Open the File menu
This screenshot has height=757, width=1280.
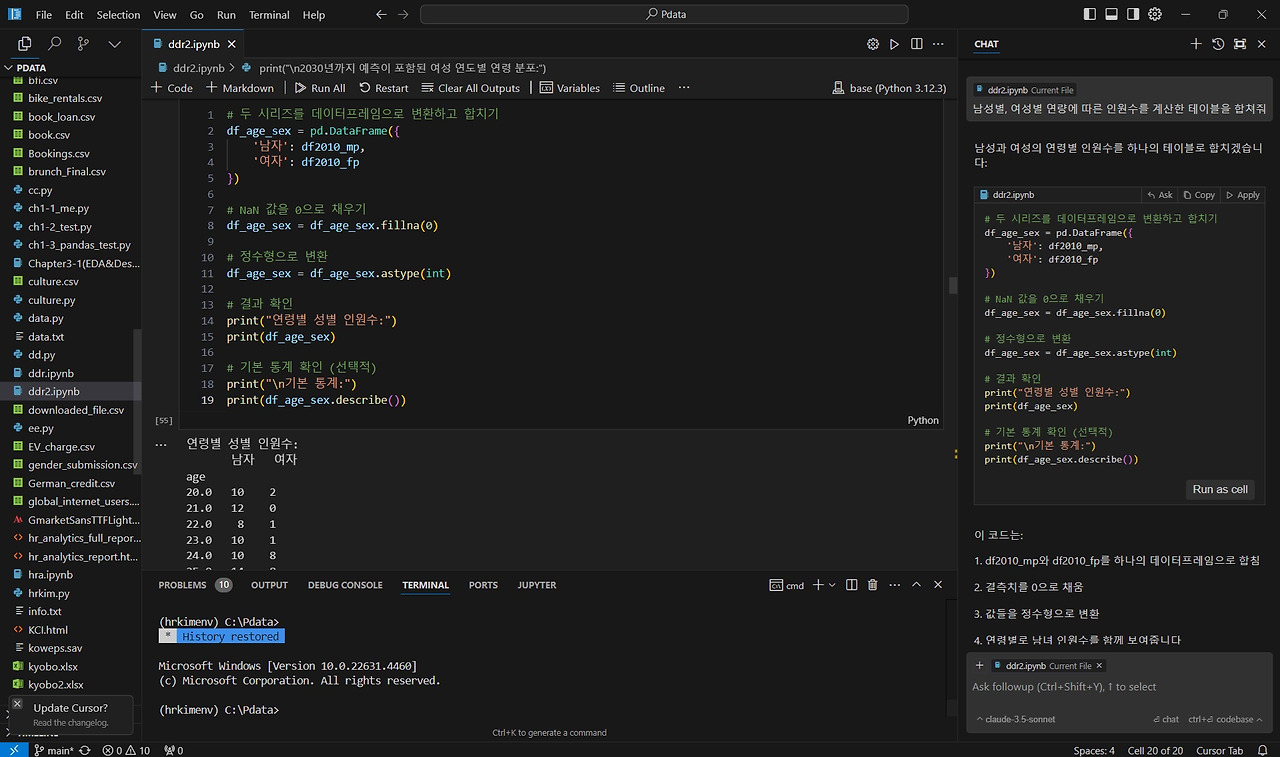(x=44, y=15)
